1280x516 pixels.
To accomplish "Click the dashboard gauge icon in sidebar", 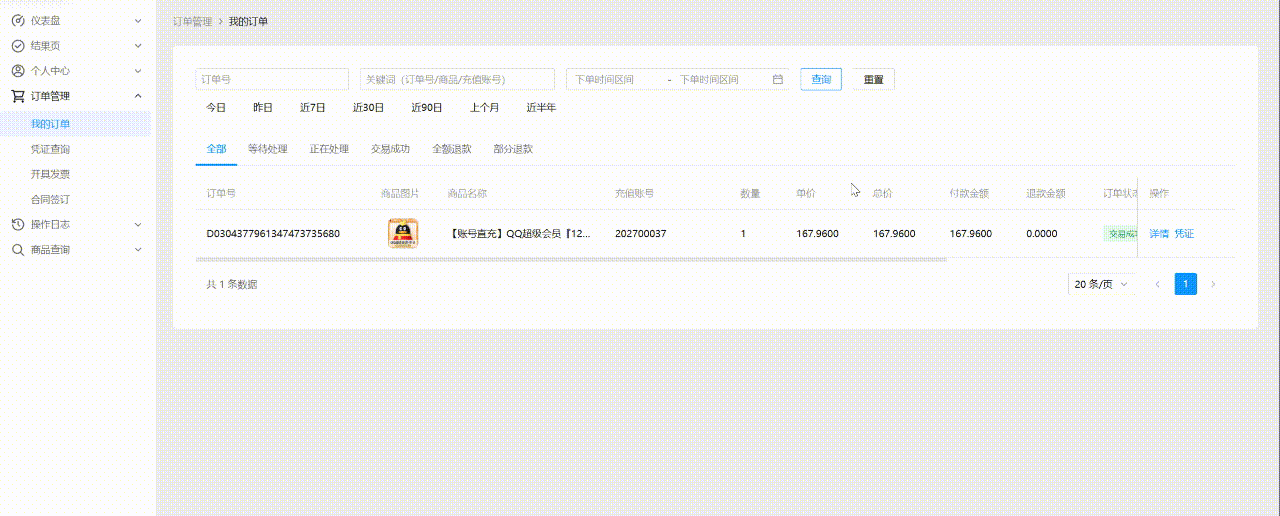I will [x=17, y=20].
